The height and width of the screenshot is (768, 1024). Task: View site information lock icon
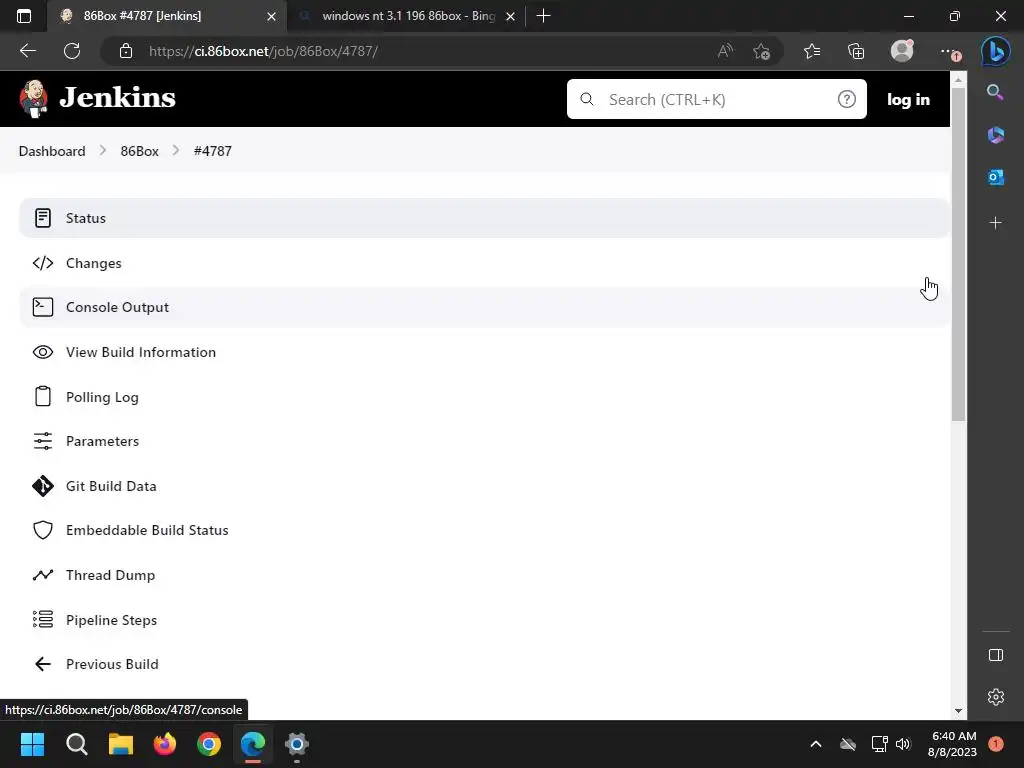pos(126,51)
